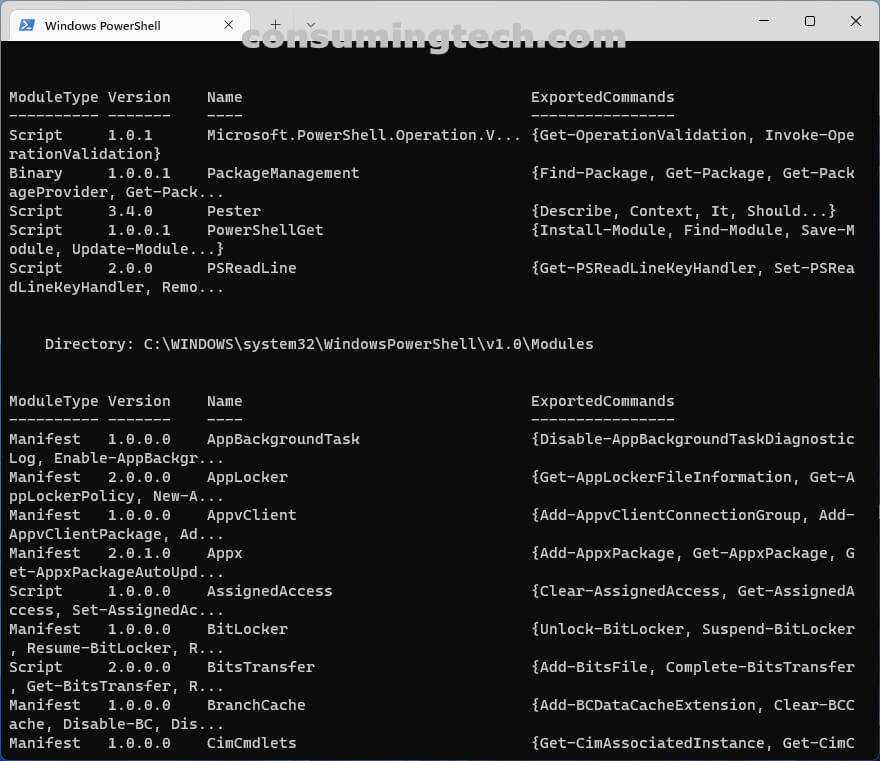880x761 pixels.
Task: Click the PackageManagement module entry
Action: pyautogui.click(x=283, y=173)
